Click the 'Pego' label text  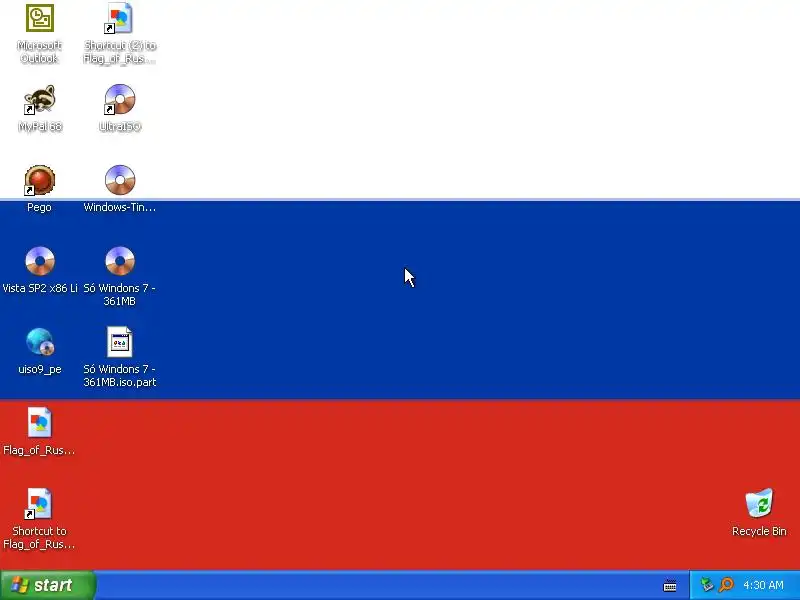point(39,208)
